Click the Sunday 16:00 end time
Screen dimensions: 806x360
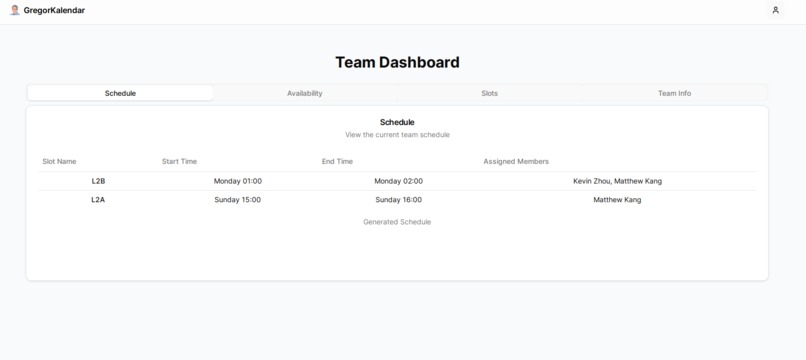[x=398, y=200]
